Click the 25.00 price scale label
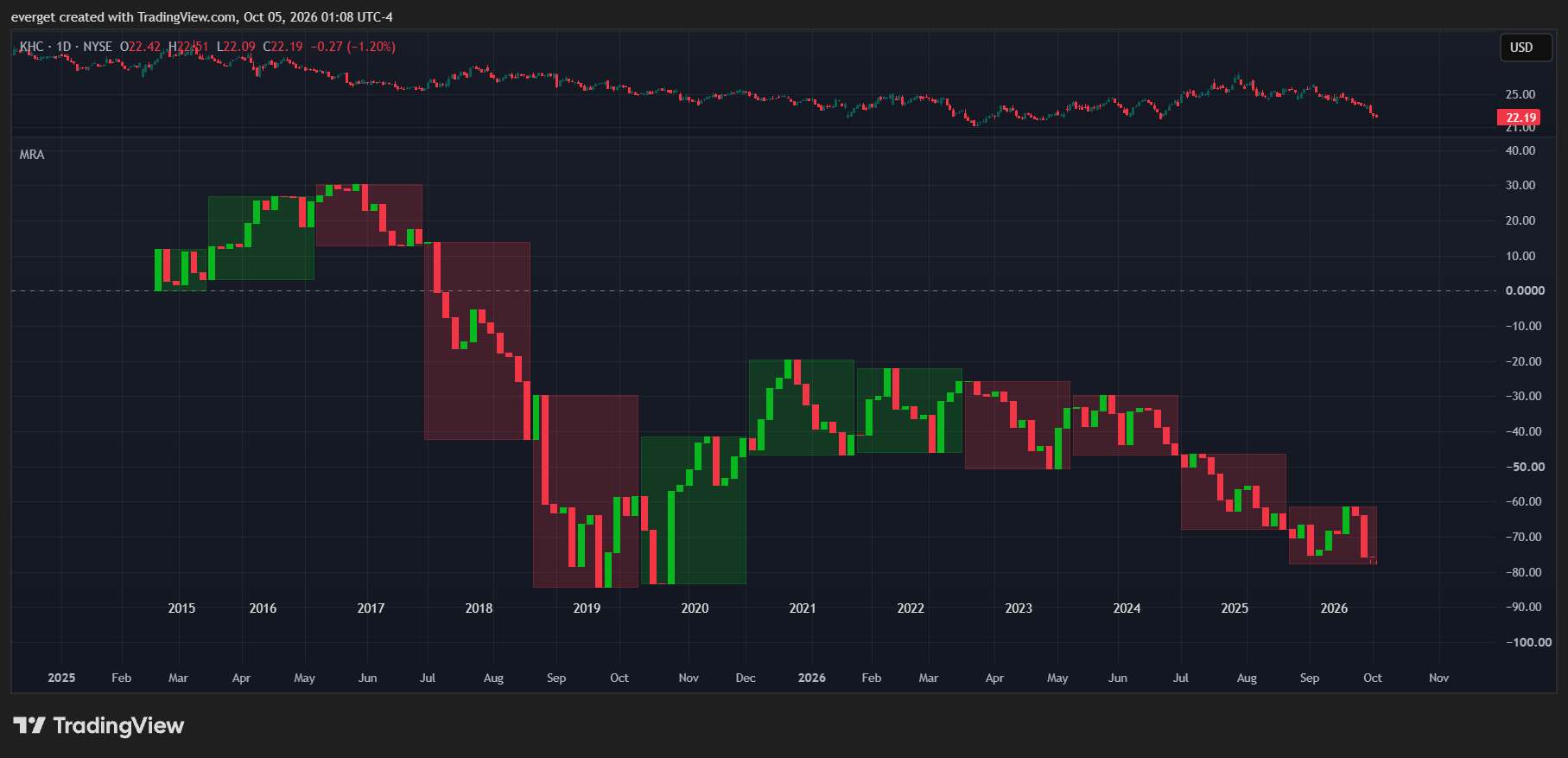The width and height of the screenshot is (1568, 758). click(x=1520, y=94)
